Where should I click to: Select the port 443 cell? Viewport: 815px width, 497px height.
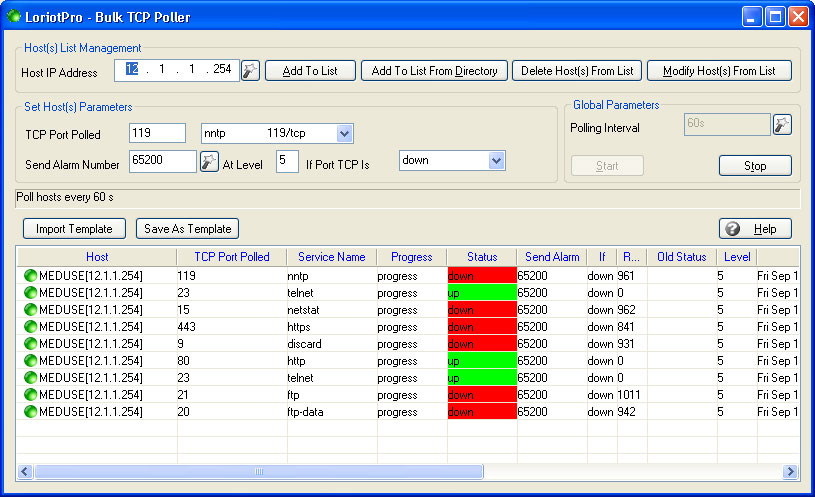pos(232,326)
